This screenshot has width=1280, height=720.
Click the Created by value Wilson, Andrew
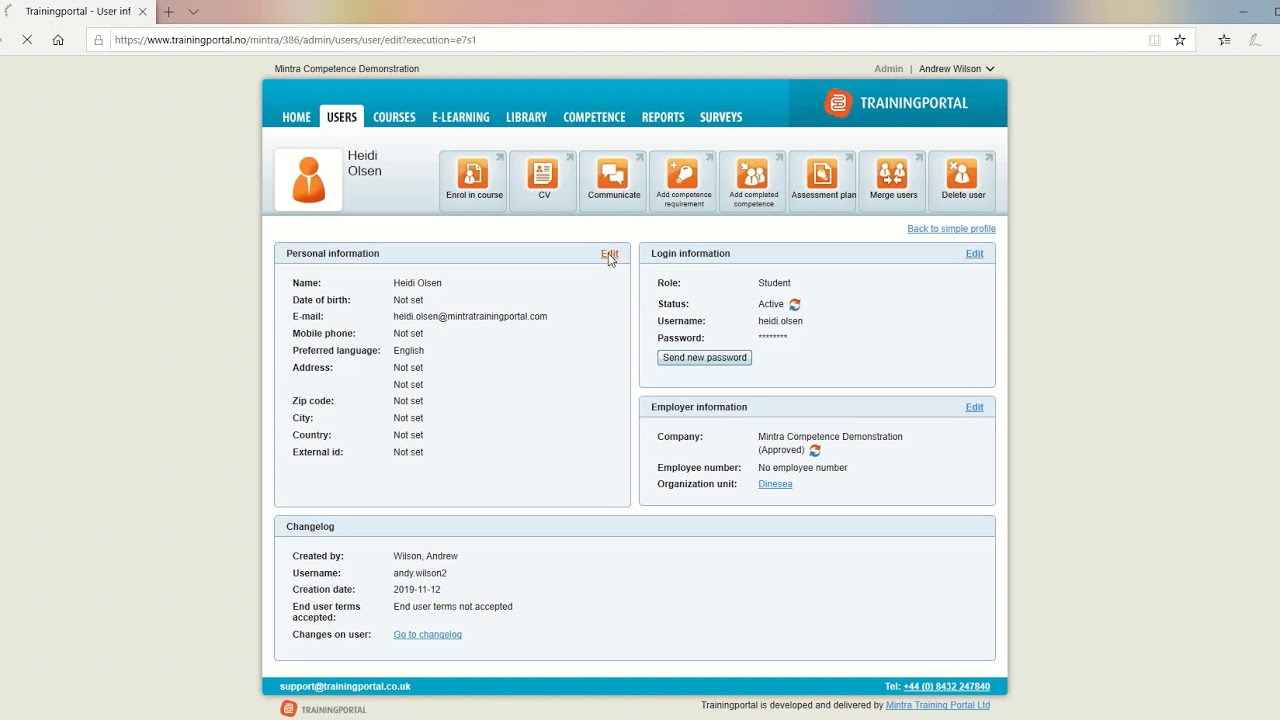click(x=425, y=556)
